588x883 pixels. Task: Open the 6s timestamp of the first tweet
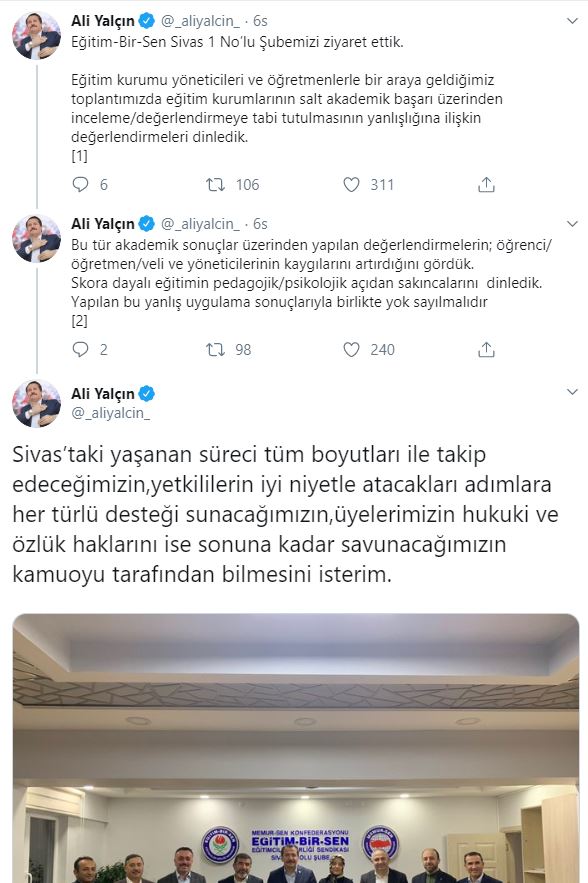[x=260, y=21]
